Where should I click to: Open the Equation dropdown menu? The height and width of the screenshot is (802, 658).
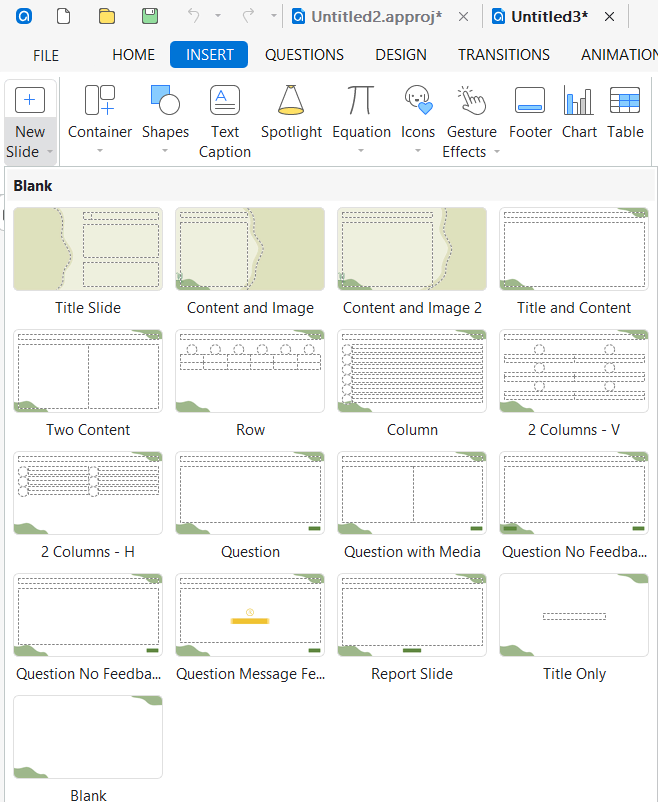(361, 152)
